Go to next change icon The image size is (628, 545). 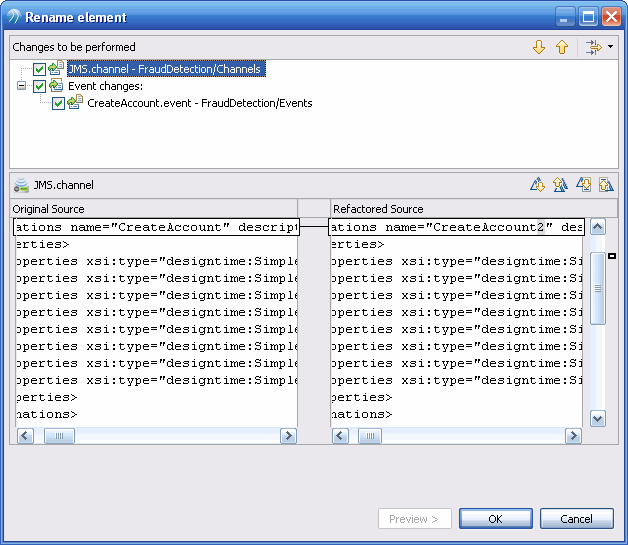[x=584, y=185]
